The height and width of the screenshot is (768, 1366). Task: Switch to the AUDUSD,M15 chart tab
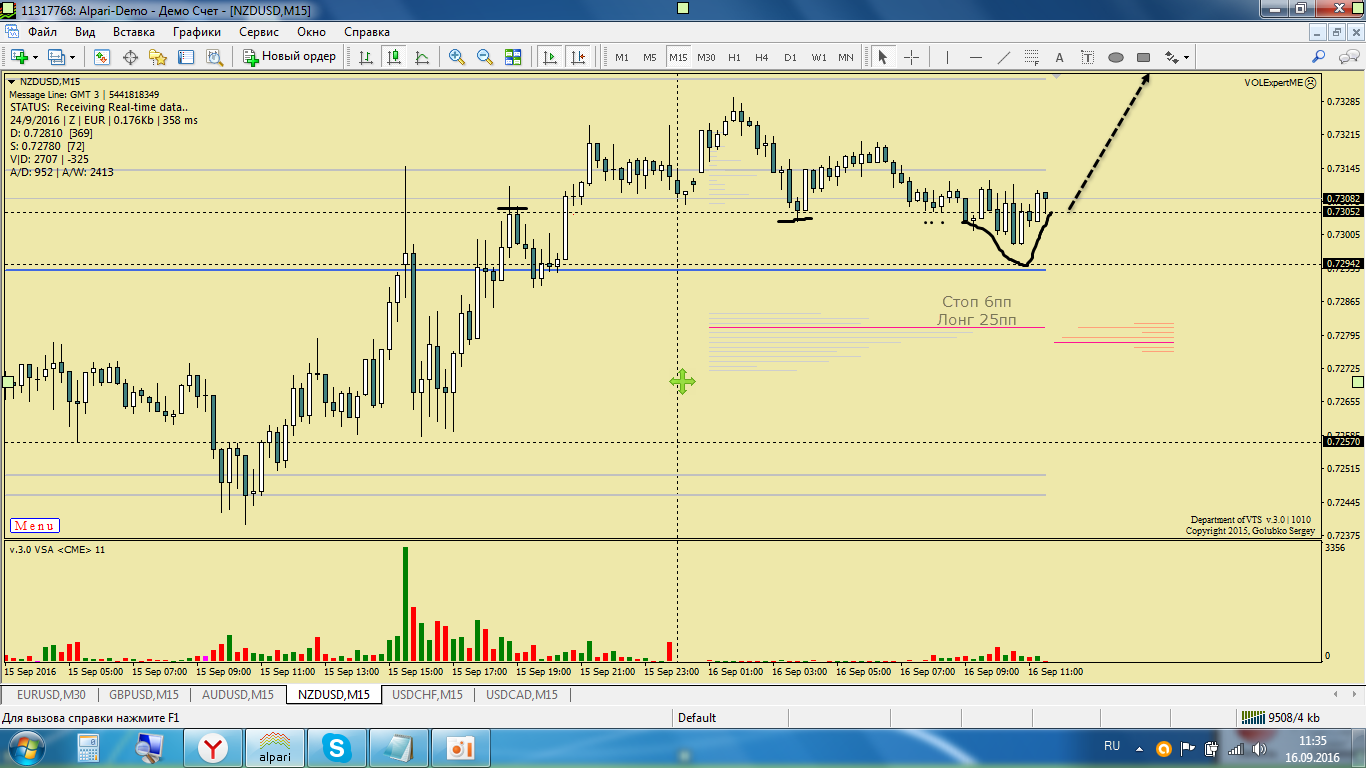click(x=238, y=694)
